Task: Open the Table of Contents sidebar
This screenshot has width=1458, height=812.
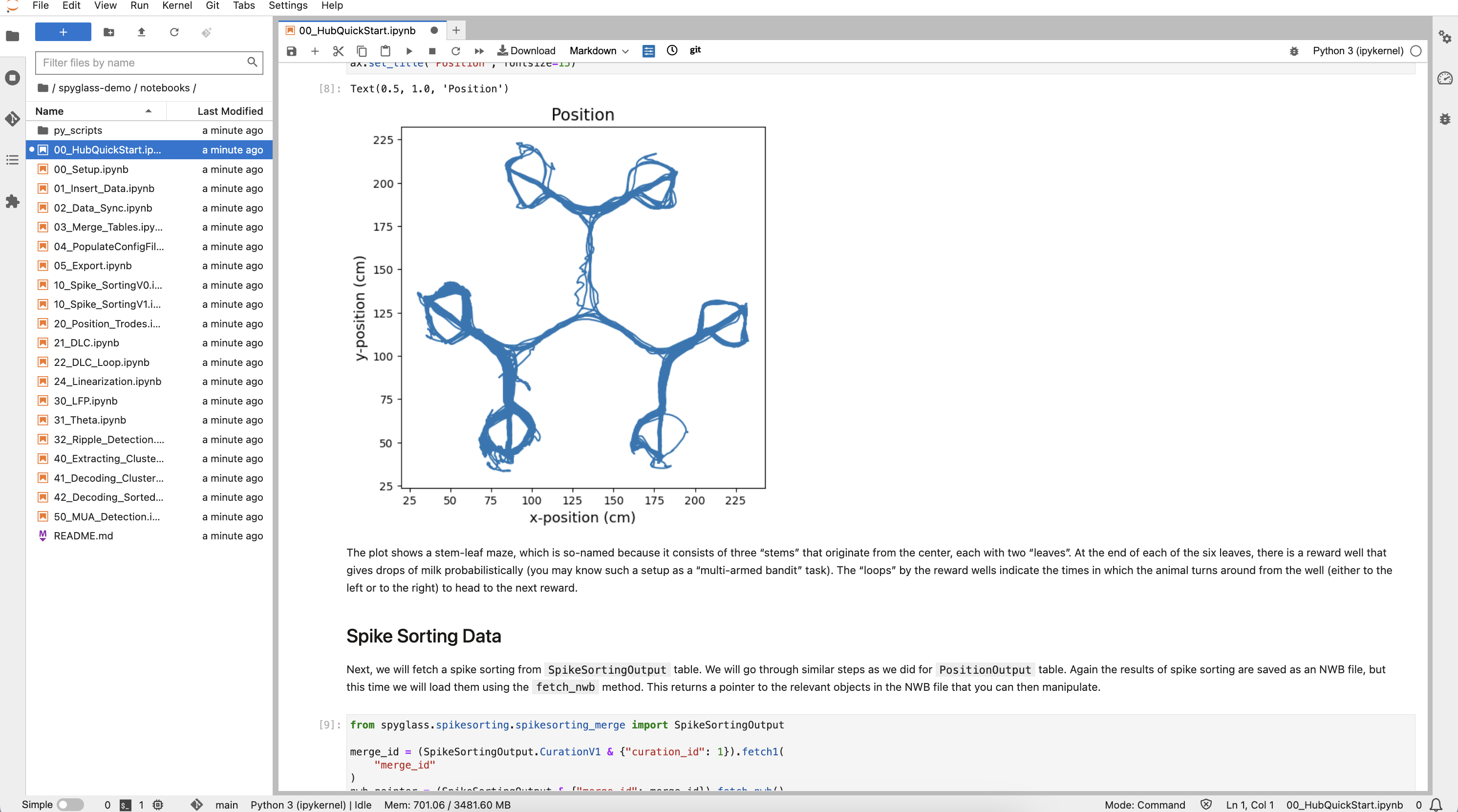Action: tap(12, 160)
